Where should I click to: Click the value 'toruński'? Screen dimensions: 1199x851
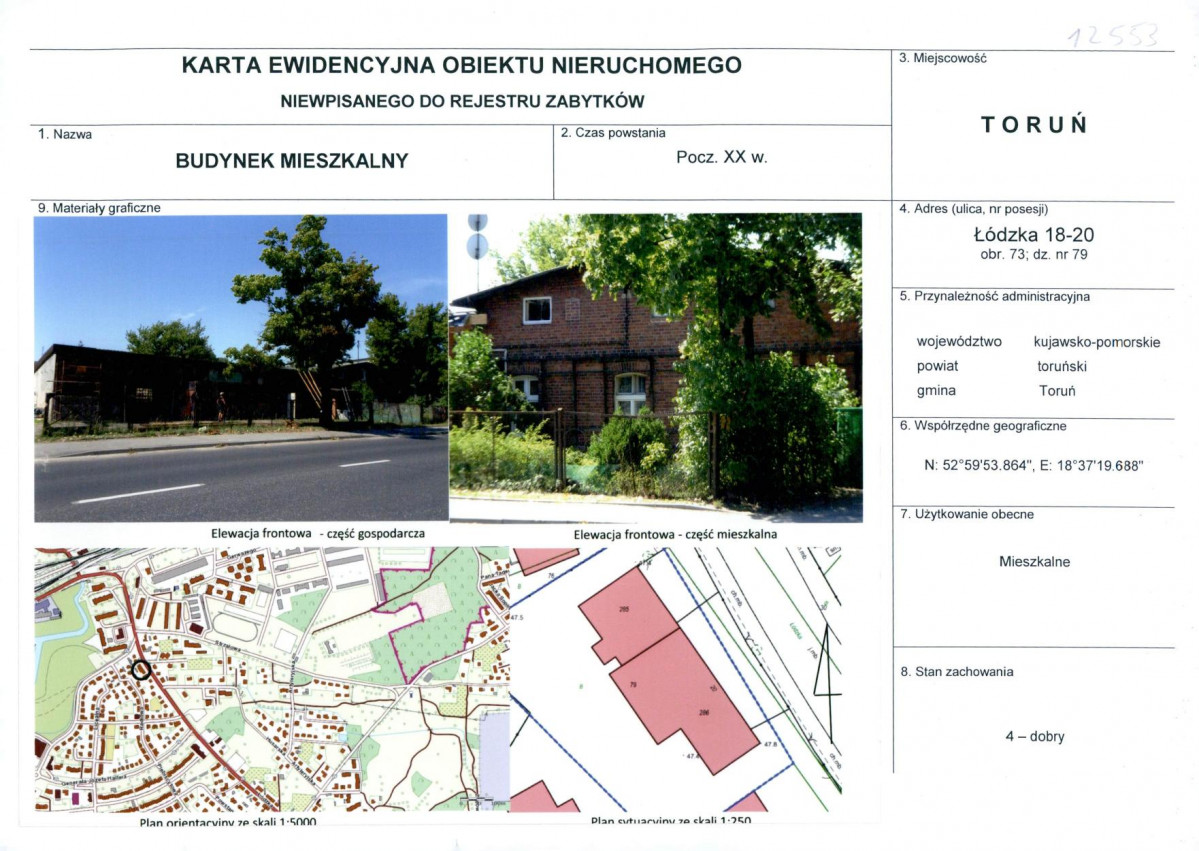[x=1061, y=366]
